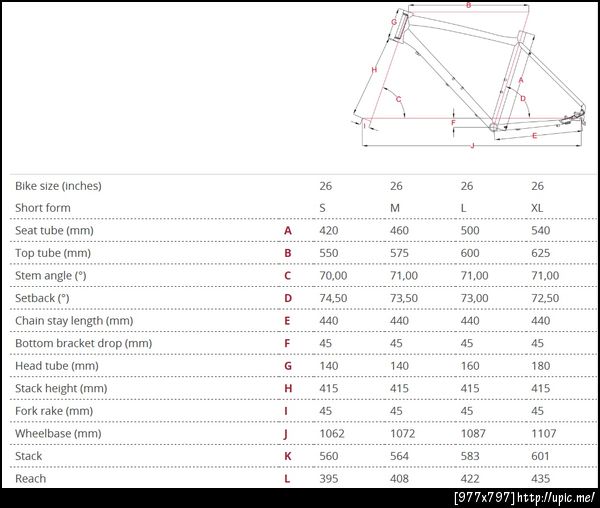
Task: Select the Bottom bracket drop (mm) label
Action: [x=83, y=344]
